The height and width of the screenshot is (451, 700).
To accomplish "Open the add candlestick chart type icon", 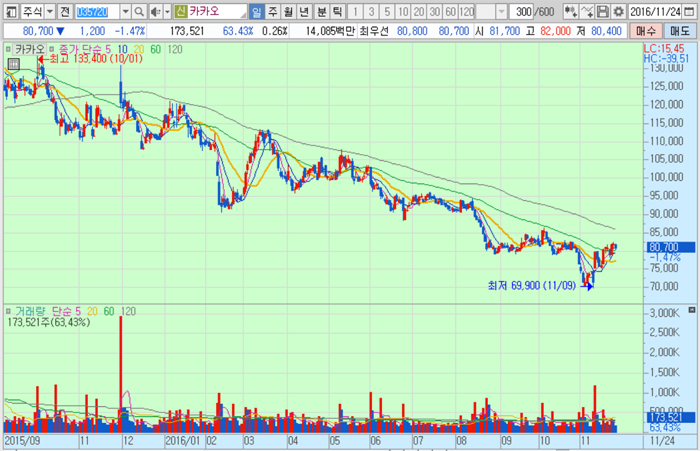I will coord(571,12).
